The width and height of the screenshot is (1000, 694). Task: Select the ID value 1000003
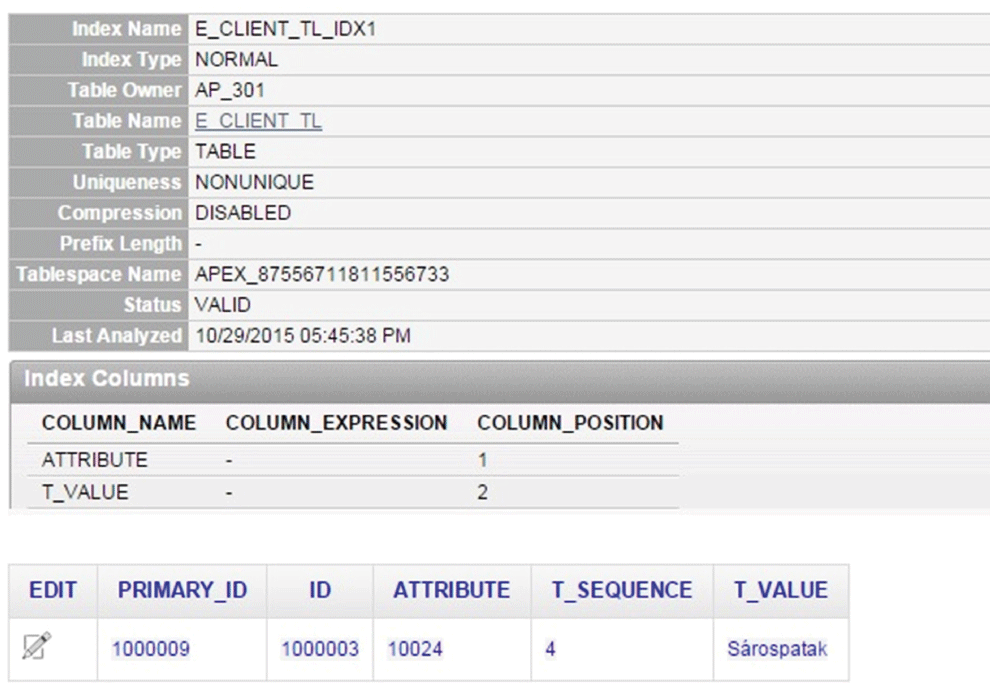320,649
